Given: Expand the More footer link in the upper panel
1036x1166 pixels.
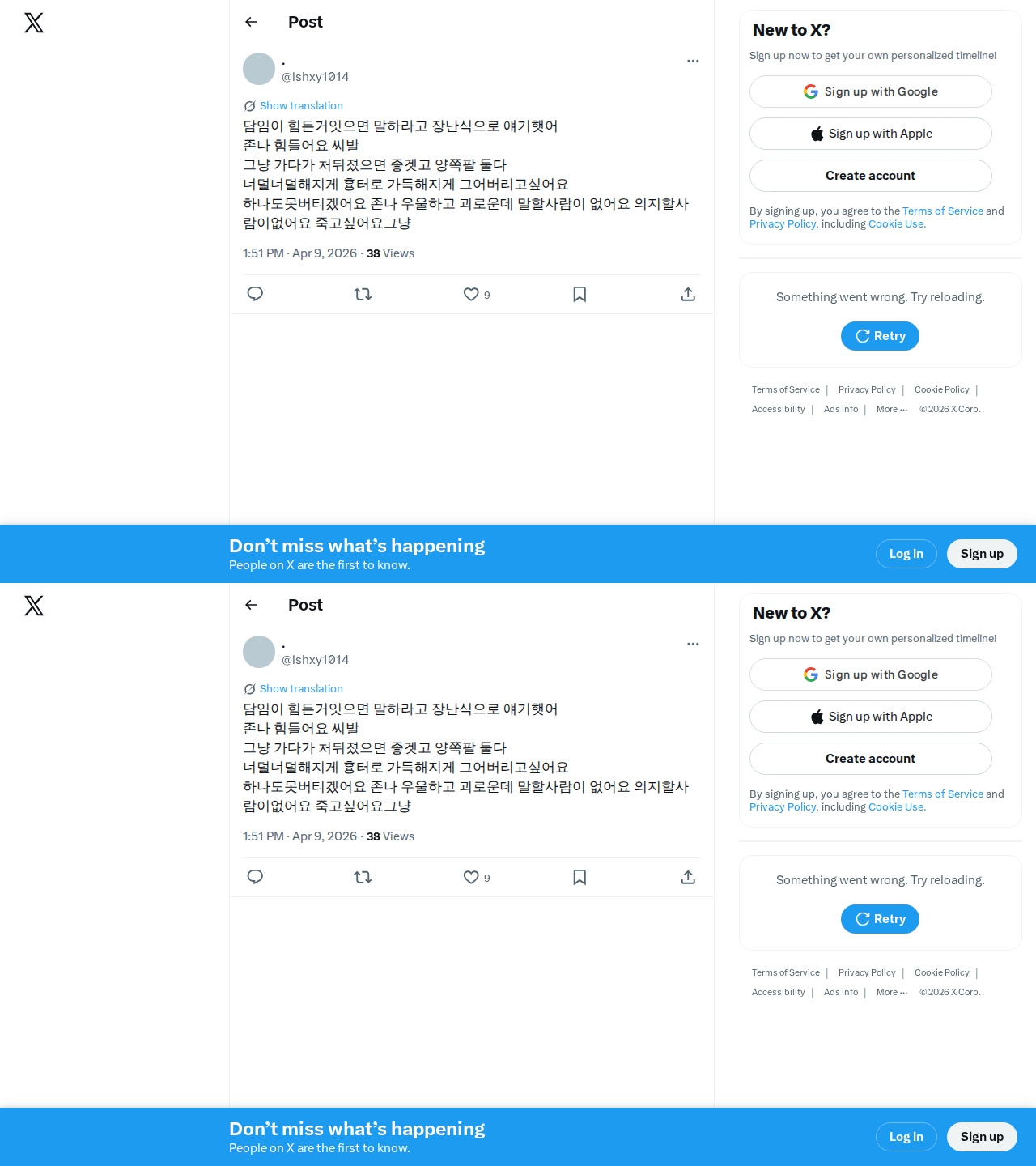Looking at the screenshot, I should click(891, 409).
